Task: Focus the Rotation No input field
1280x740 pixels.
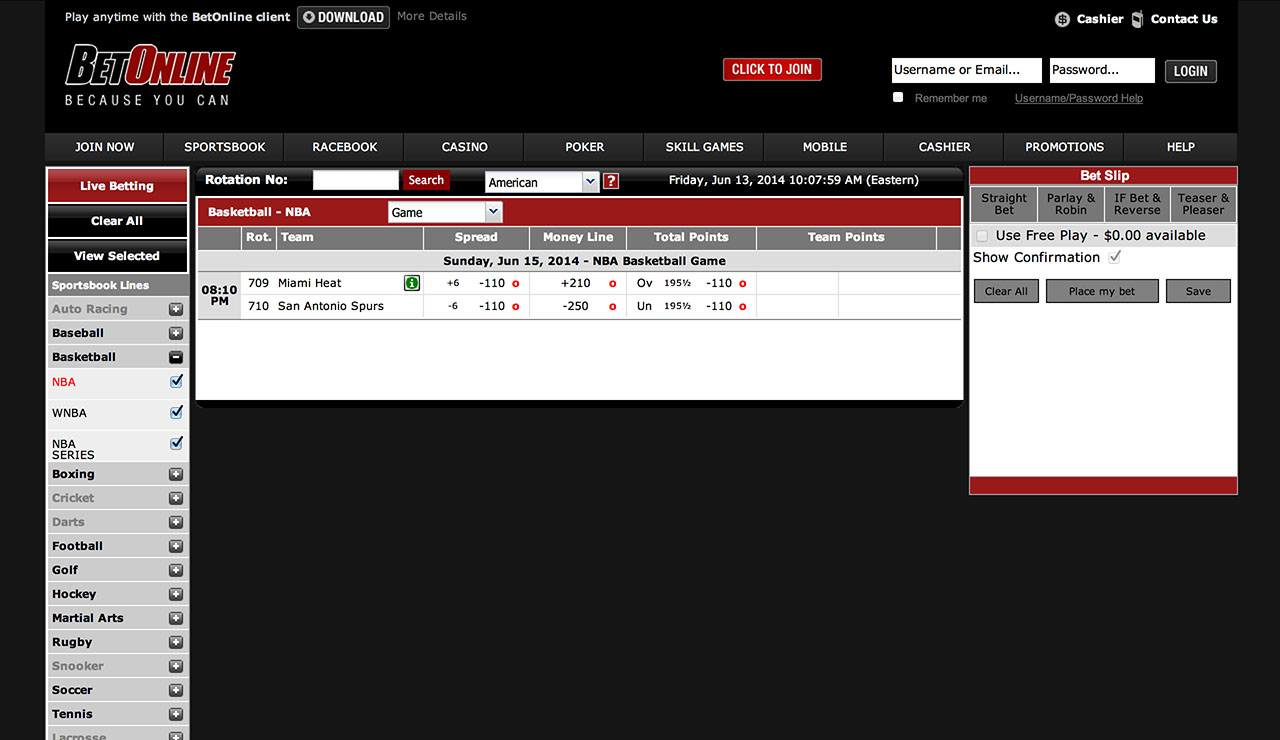Action: [356, 180]
